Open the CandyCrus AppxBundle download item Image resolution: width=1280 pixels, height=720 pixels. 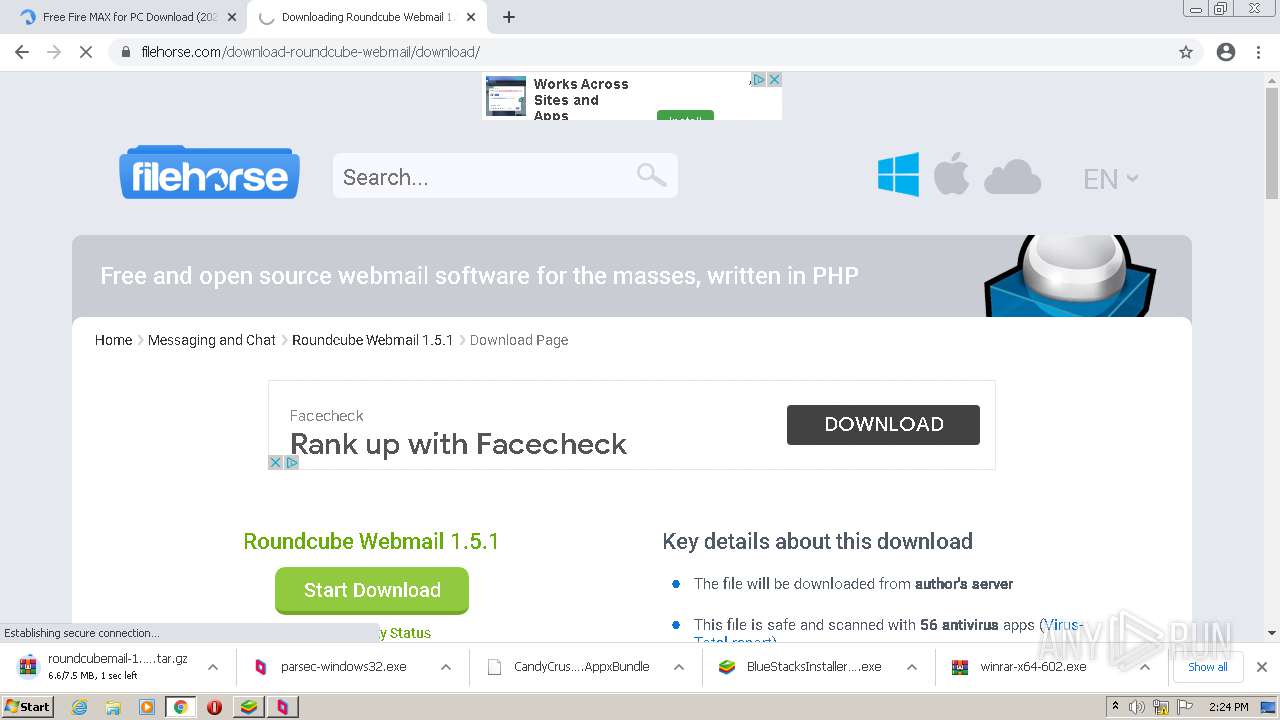pos(568,667)
